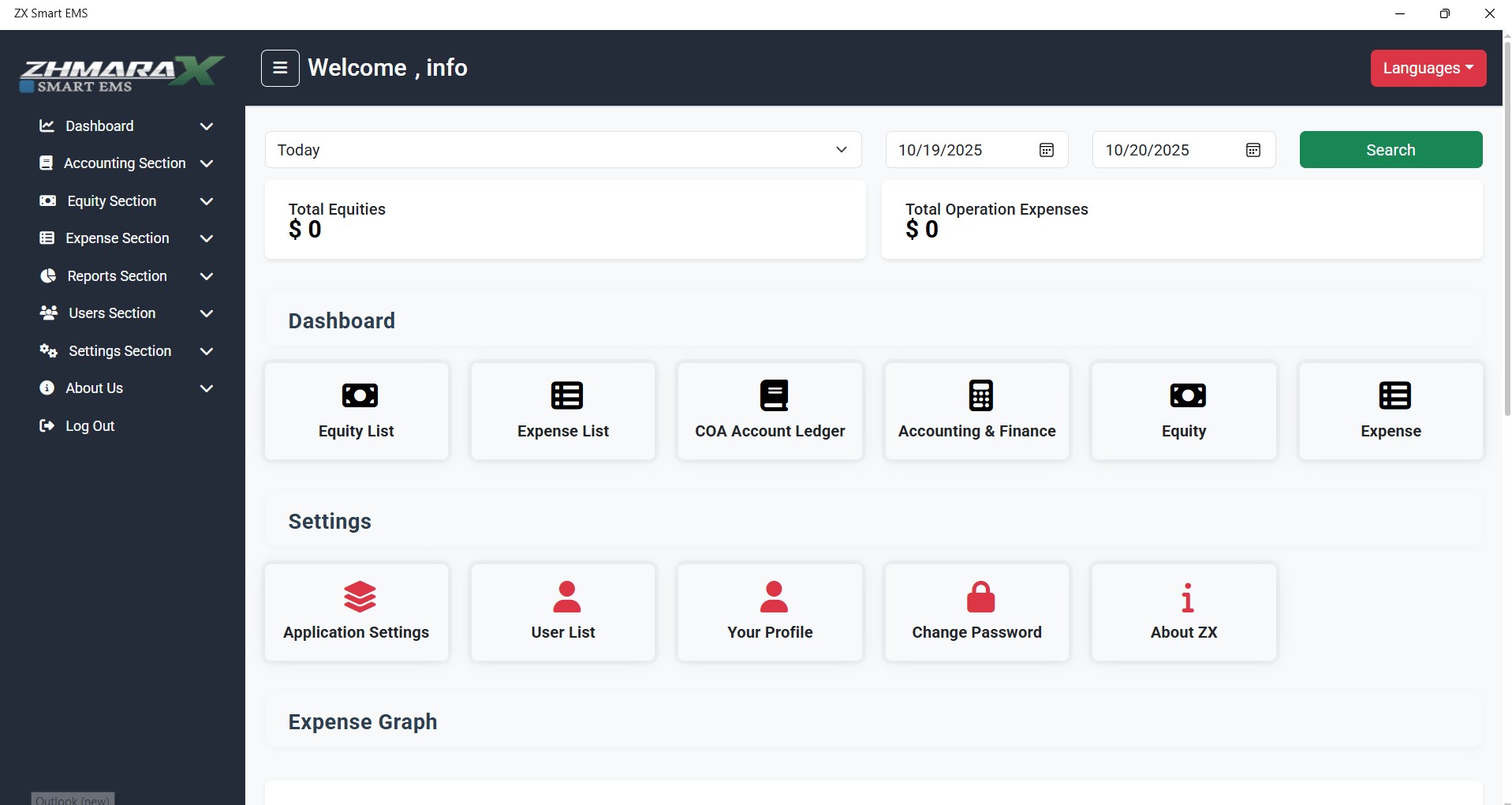This screenshot has width=1512, height=805.
Task: Open the About ZX card label
Action: click(x=1184, y=632)
